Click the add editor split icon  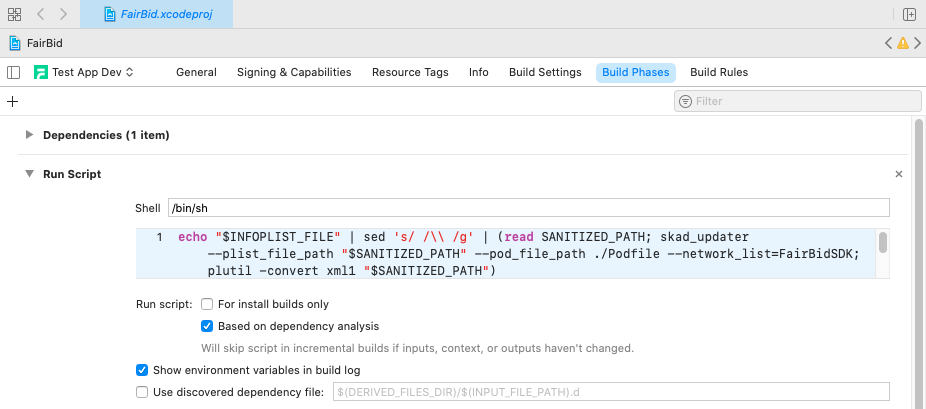point(909,14)
